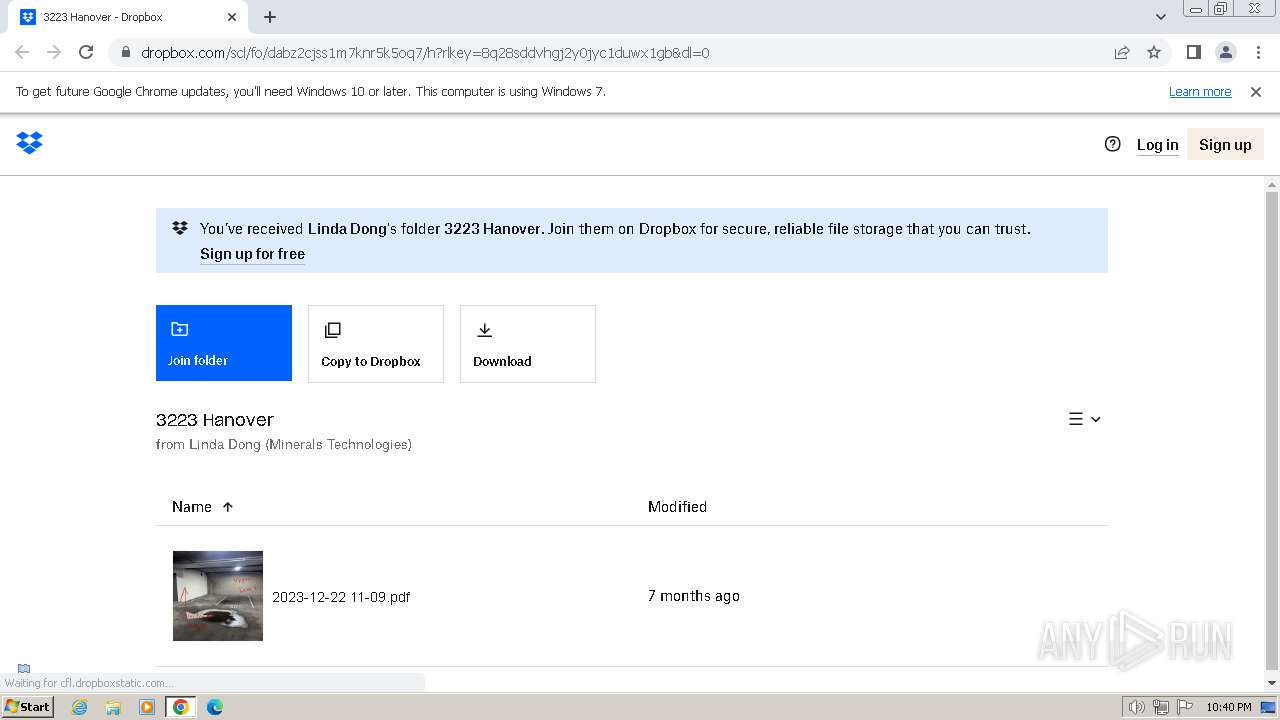Open Windows Media Player taskbar icon
Image resolution: width=1280 pixels, height=720 pixels.
(x=147, y=707)
